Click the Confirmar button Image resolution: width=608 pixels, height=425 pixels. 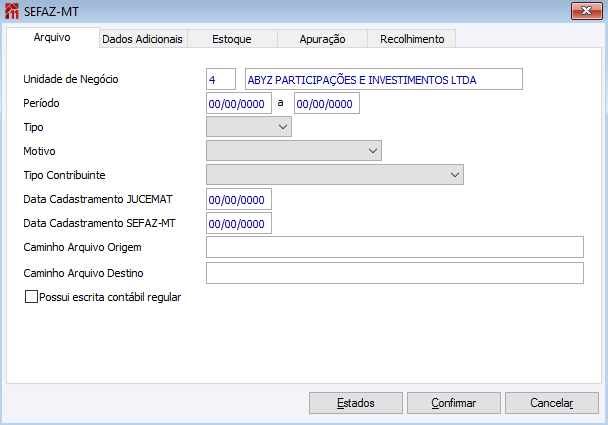point(454,403)
